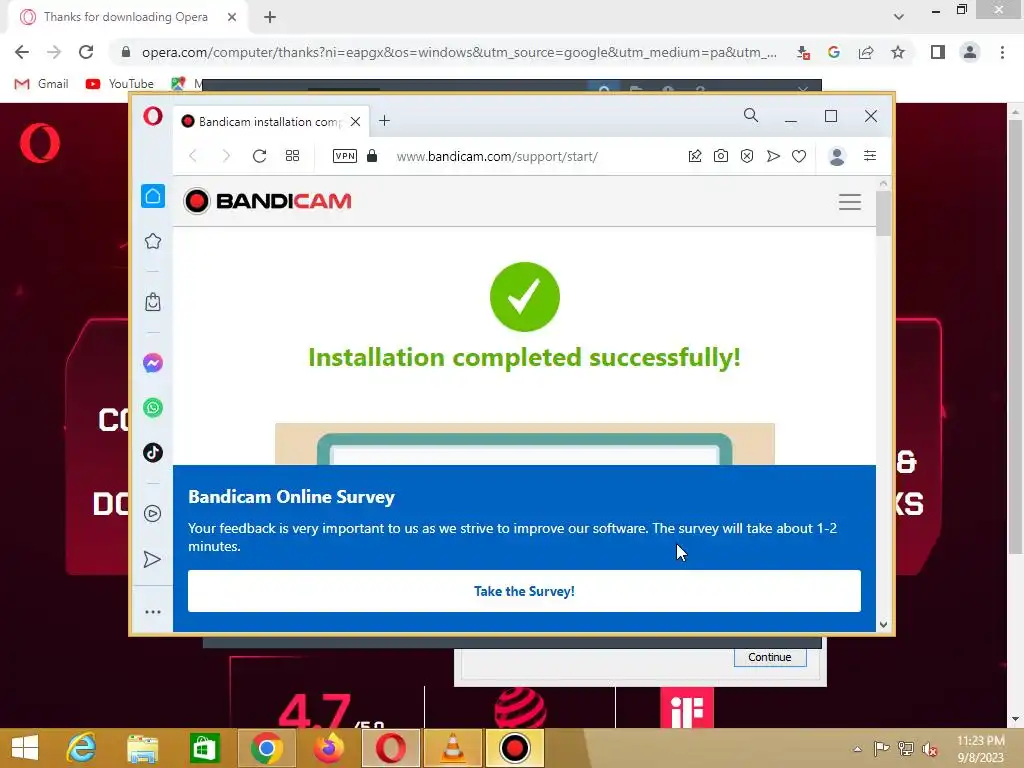Expand Chrome tab search chevron
1024x768 pixels.
899,17
